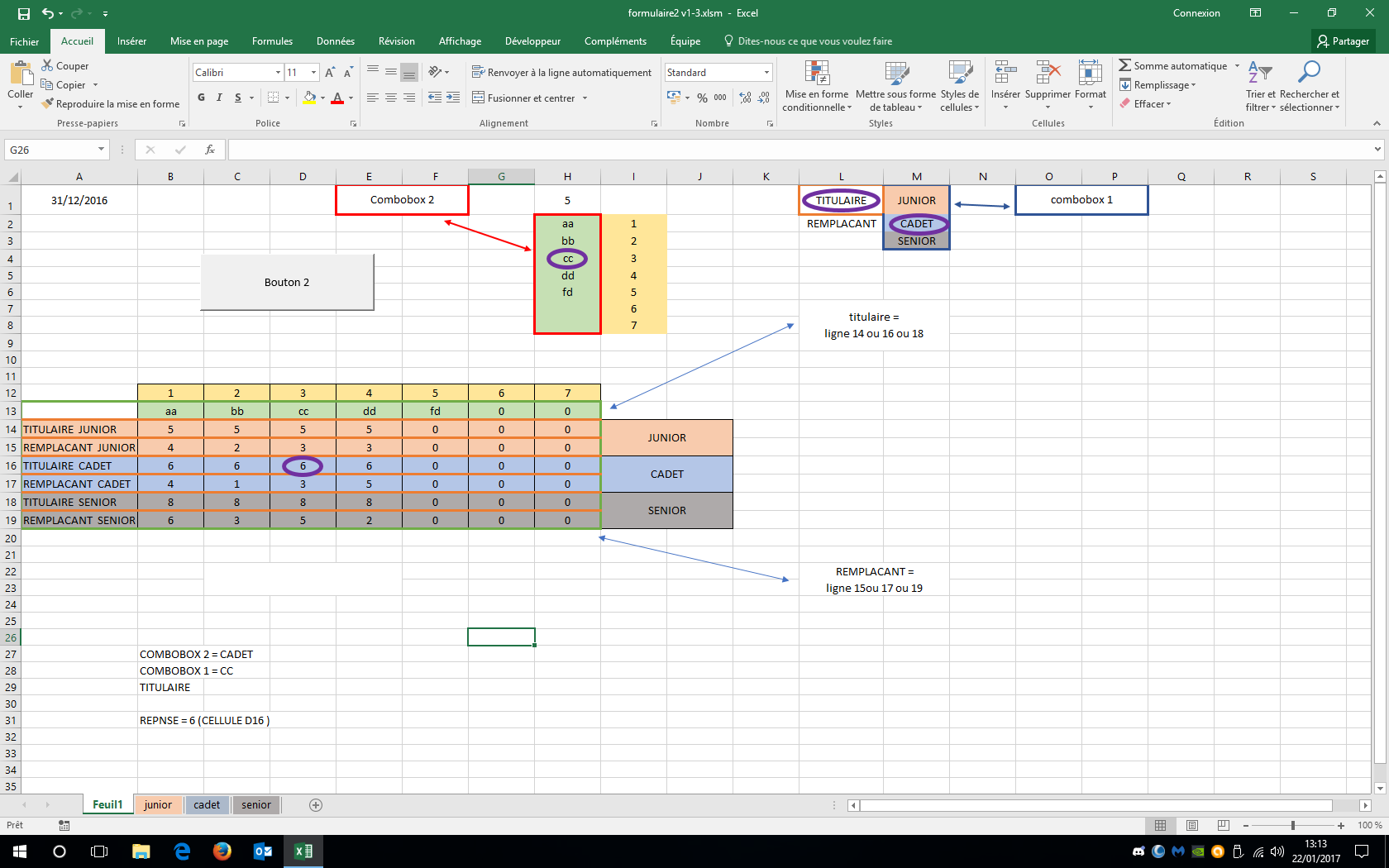Click the font color A icon
1389x868 pixels.
pos(337,98)
